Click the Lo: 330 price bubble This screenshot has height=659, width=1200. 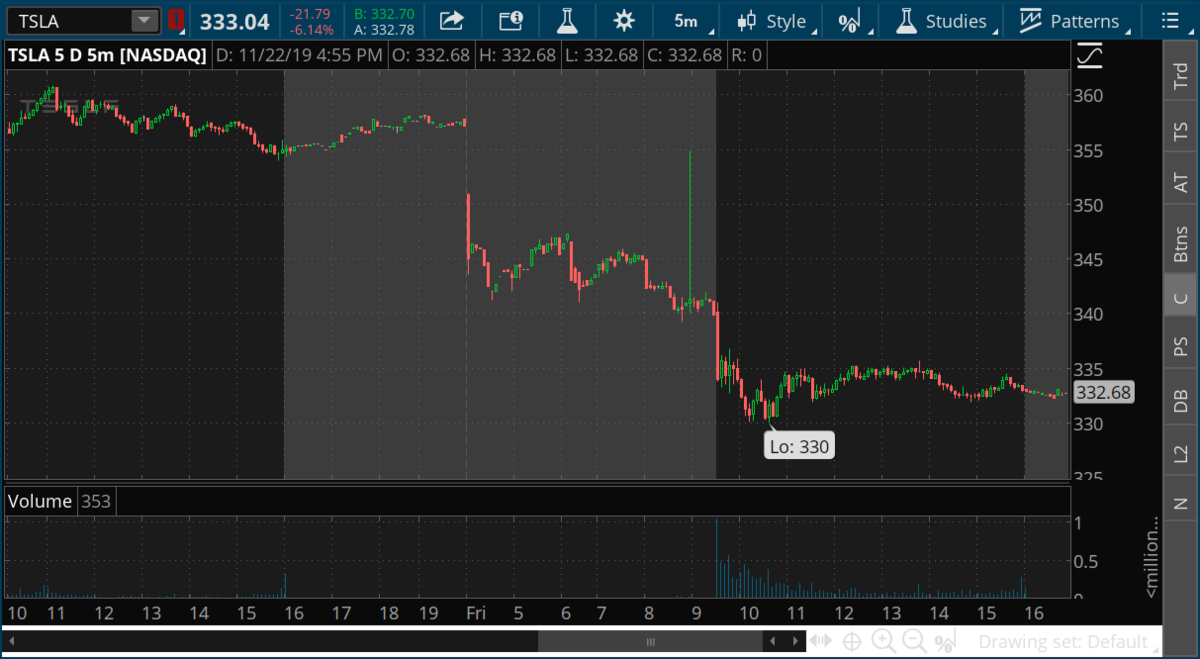tap(800, 446)
